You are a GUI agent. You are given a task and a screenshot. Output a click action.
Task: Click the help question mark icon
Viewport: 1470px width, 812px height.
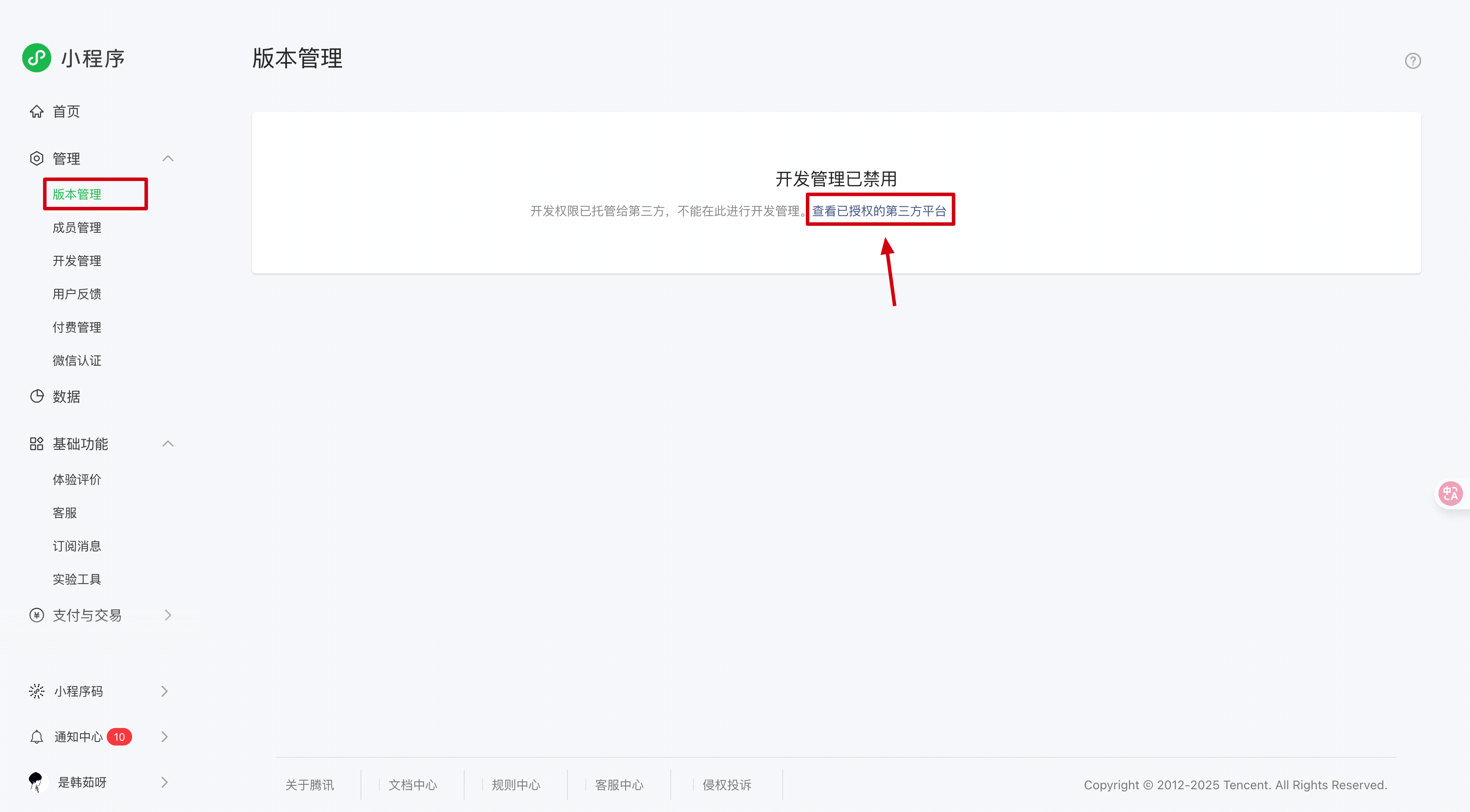1412,60
